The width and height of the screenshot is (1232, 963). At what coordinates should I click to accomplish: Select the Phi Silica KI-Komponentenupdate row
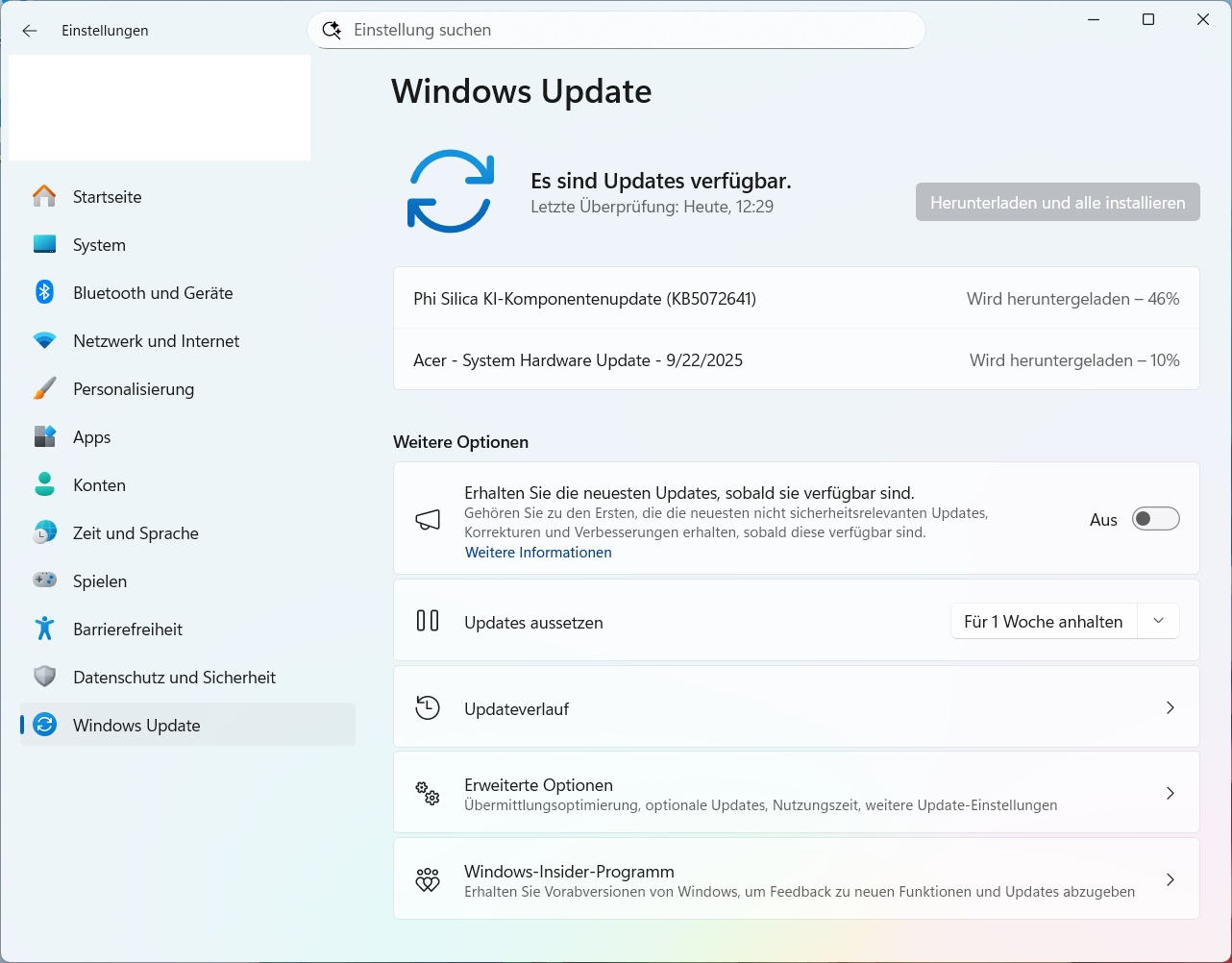tap(797, 299)
